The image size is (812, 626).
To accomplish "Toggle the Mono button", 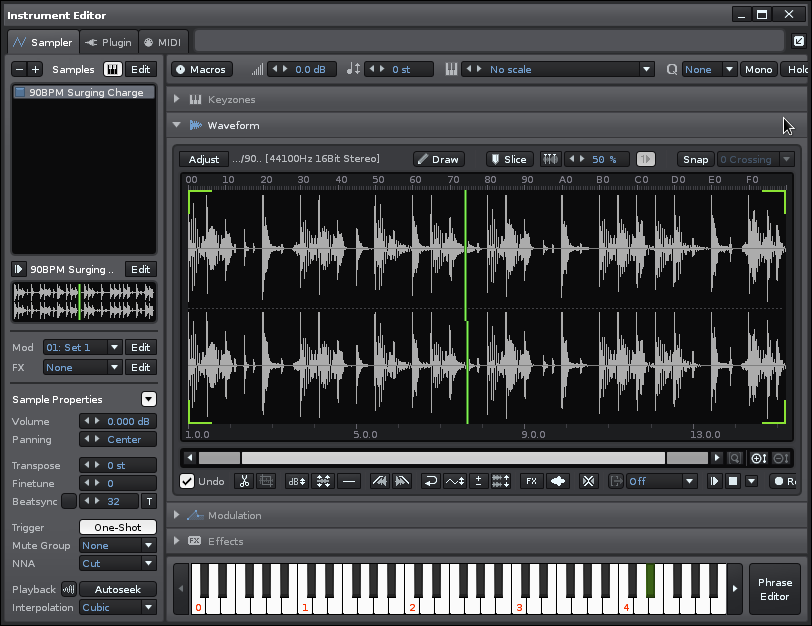I will pos(759,69).
